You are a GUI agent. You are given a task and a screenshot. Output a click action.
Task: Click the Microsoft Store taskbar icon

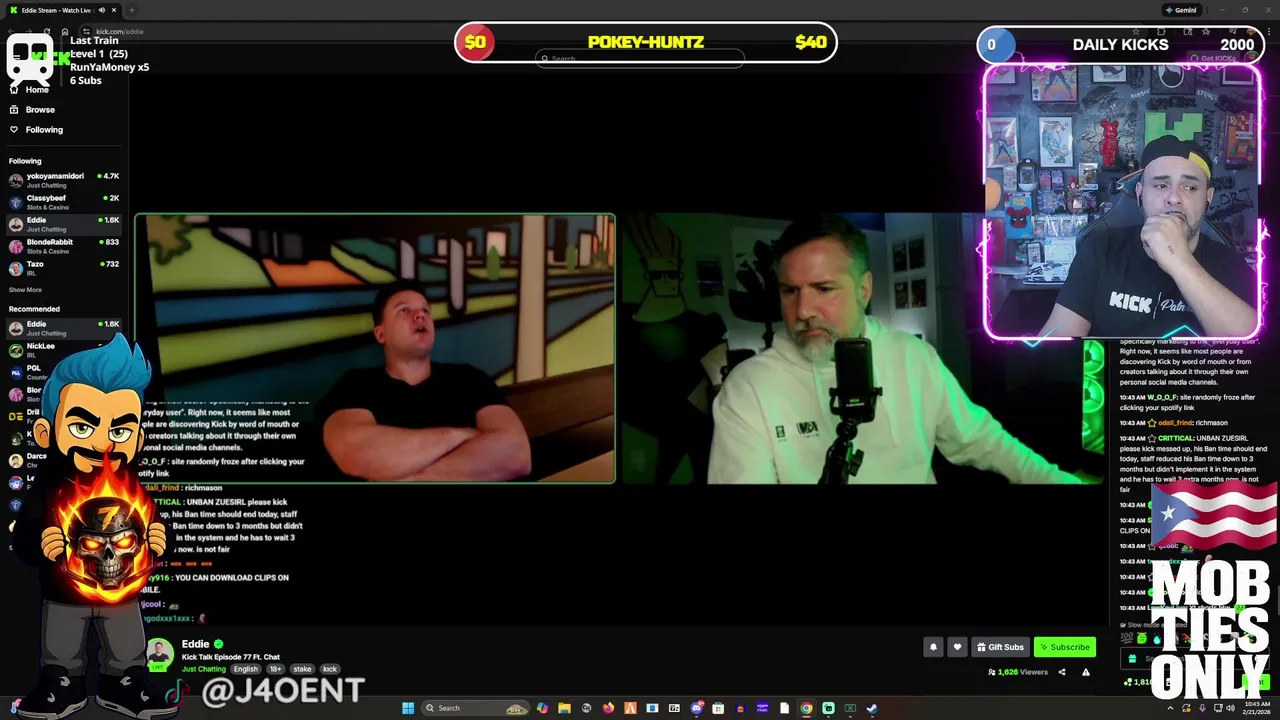click(x=718, y=708)
